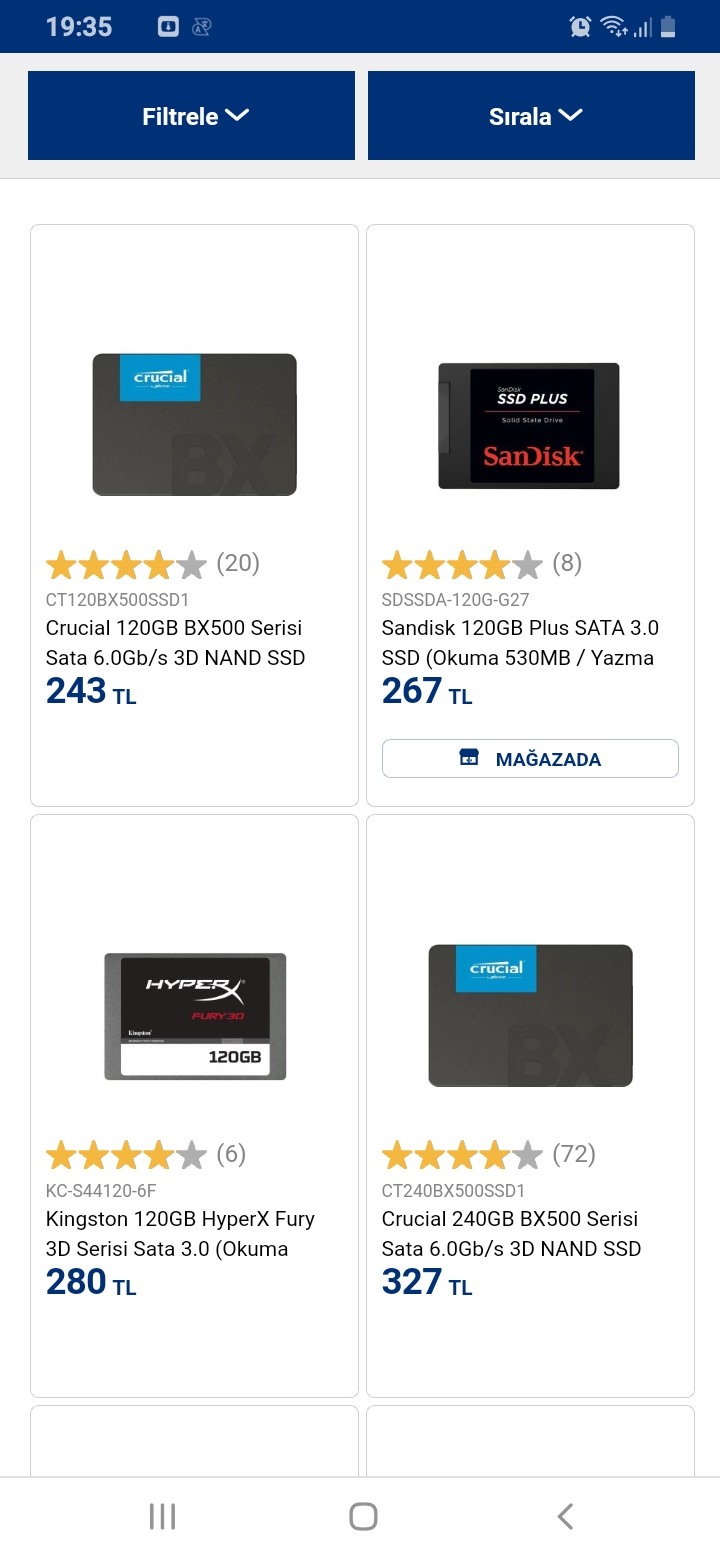Tap the Android home button icon
Screen dimensions: 720x1560
click(x=363, y=1517)
